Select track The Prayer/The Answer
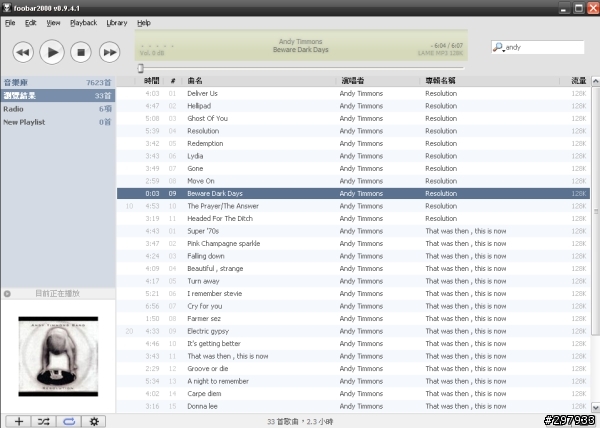This screenshot has width=600, height=428. pos(353,206)
